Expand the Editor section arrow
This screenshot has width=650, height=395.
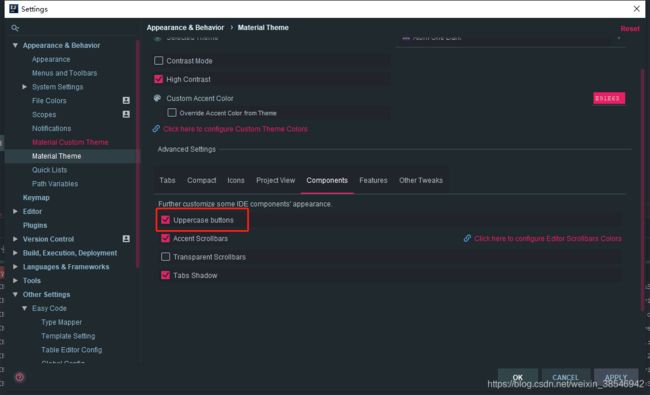click(x=15, y=211)
